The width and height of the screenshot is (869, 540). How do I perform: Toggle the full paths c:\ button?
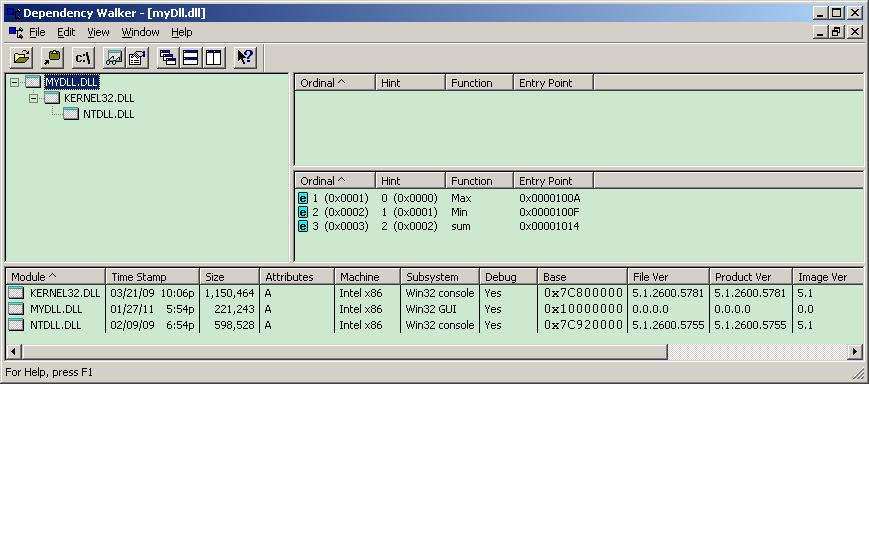coord(83,58)
